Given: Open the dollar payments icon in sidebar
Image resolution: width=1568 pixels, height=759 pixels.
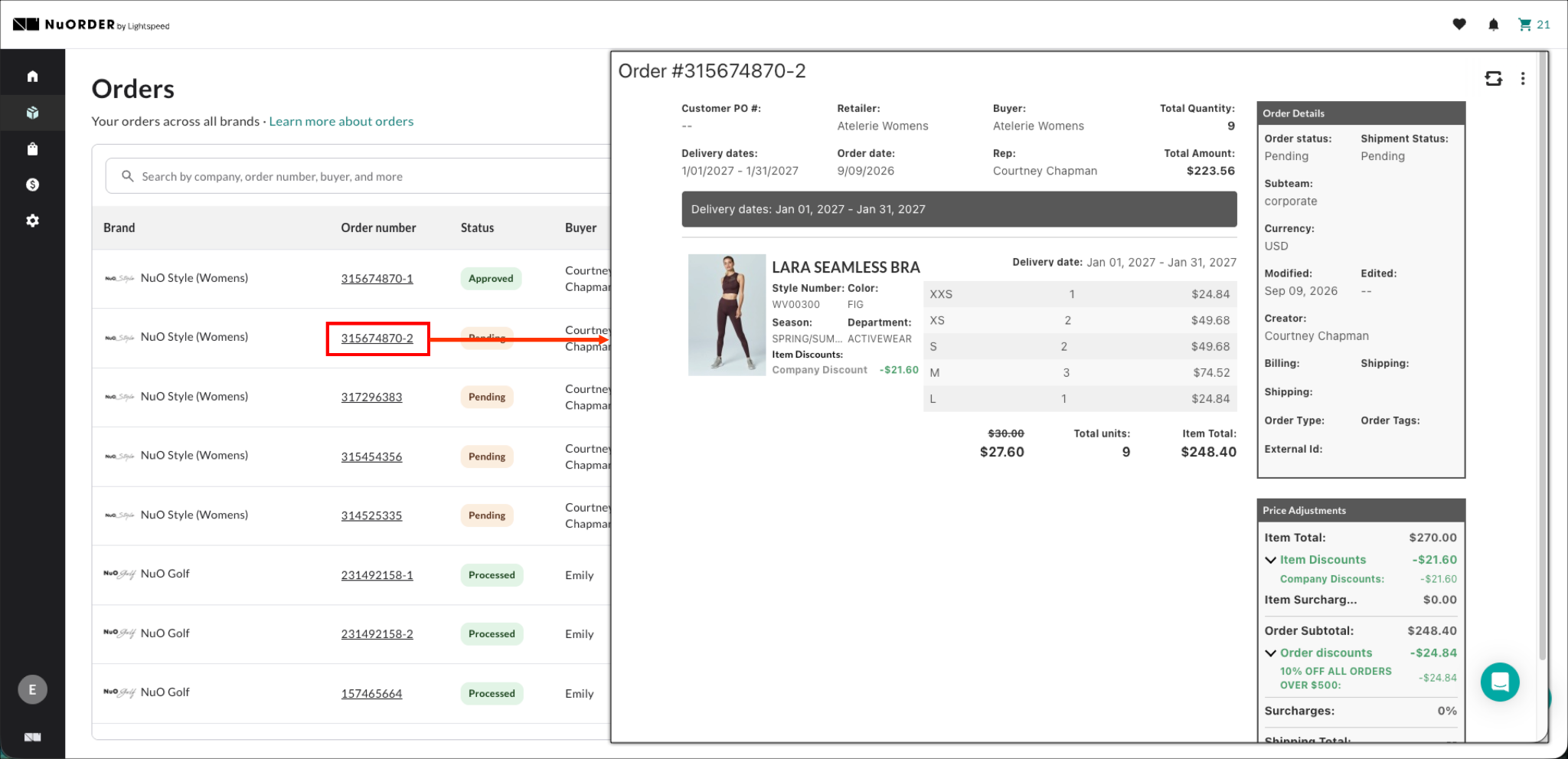Looking at the screenshot, I should pyautogui.click(x=32, y=185).
